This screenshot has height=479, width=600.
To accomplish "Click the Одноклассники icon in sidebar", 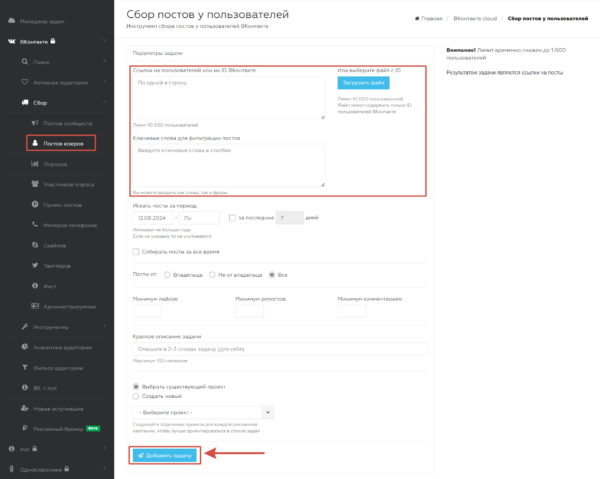I will pyautogui.click(x=11, y=469).
